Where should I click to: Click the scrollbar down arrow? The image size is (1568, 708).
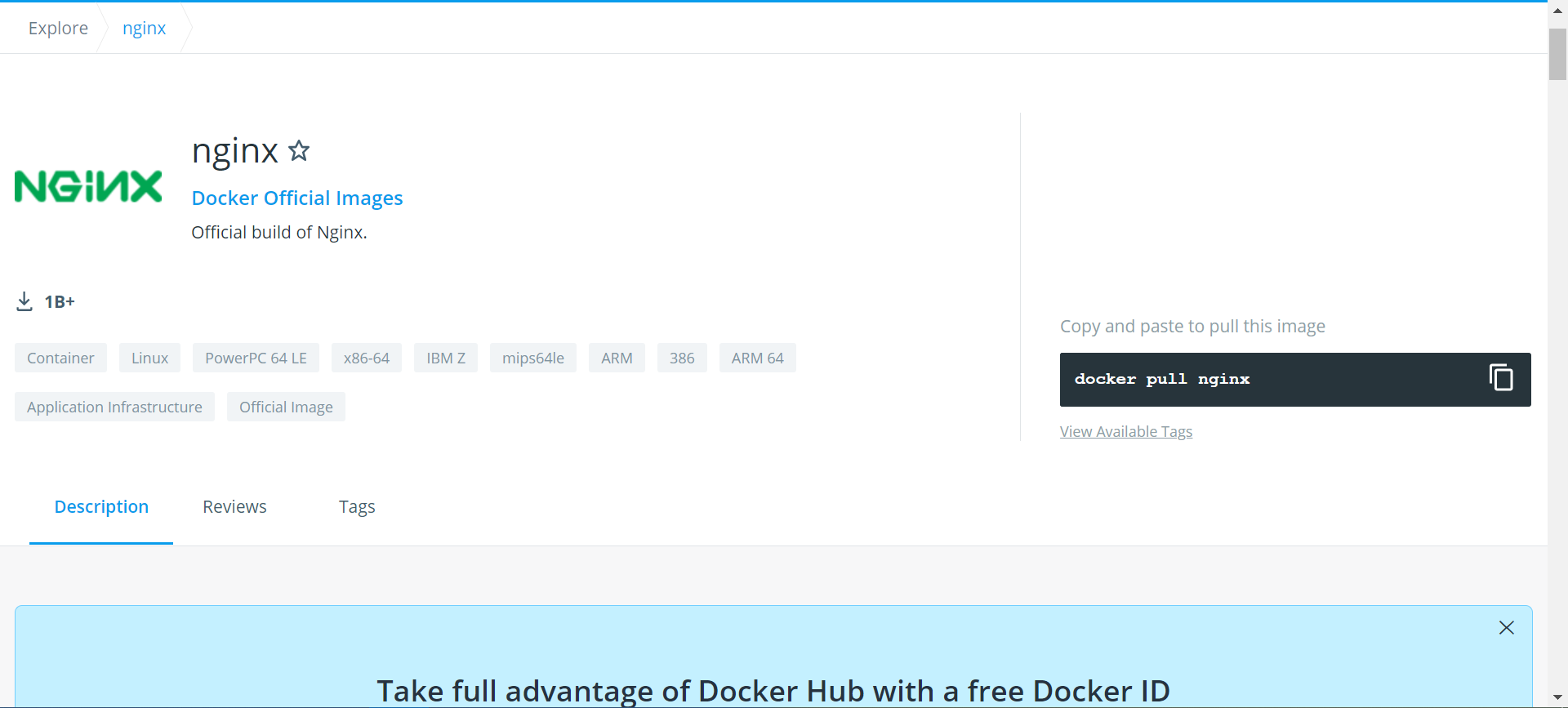coord(1557,698)
